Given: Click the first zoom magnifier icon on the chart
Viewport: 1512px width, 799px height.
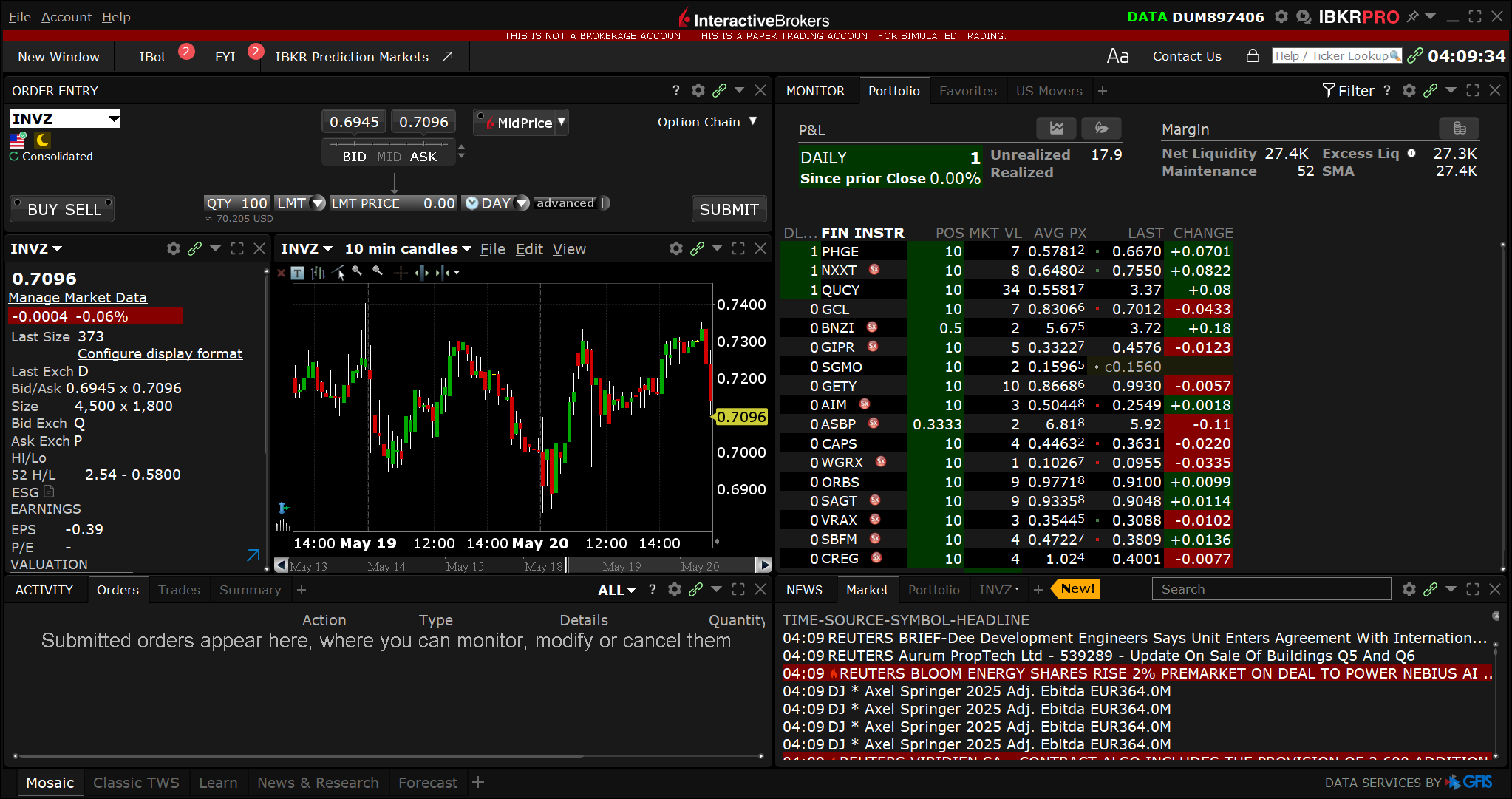Looking at the screenshot, I should 358,271.
